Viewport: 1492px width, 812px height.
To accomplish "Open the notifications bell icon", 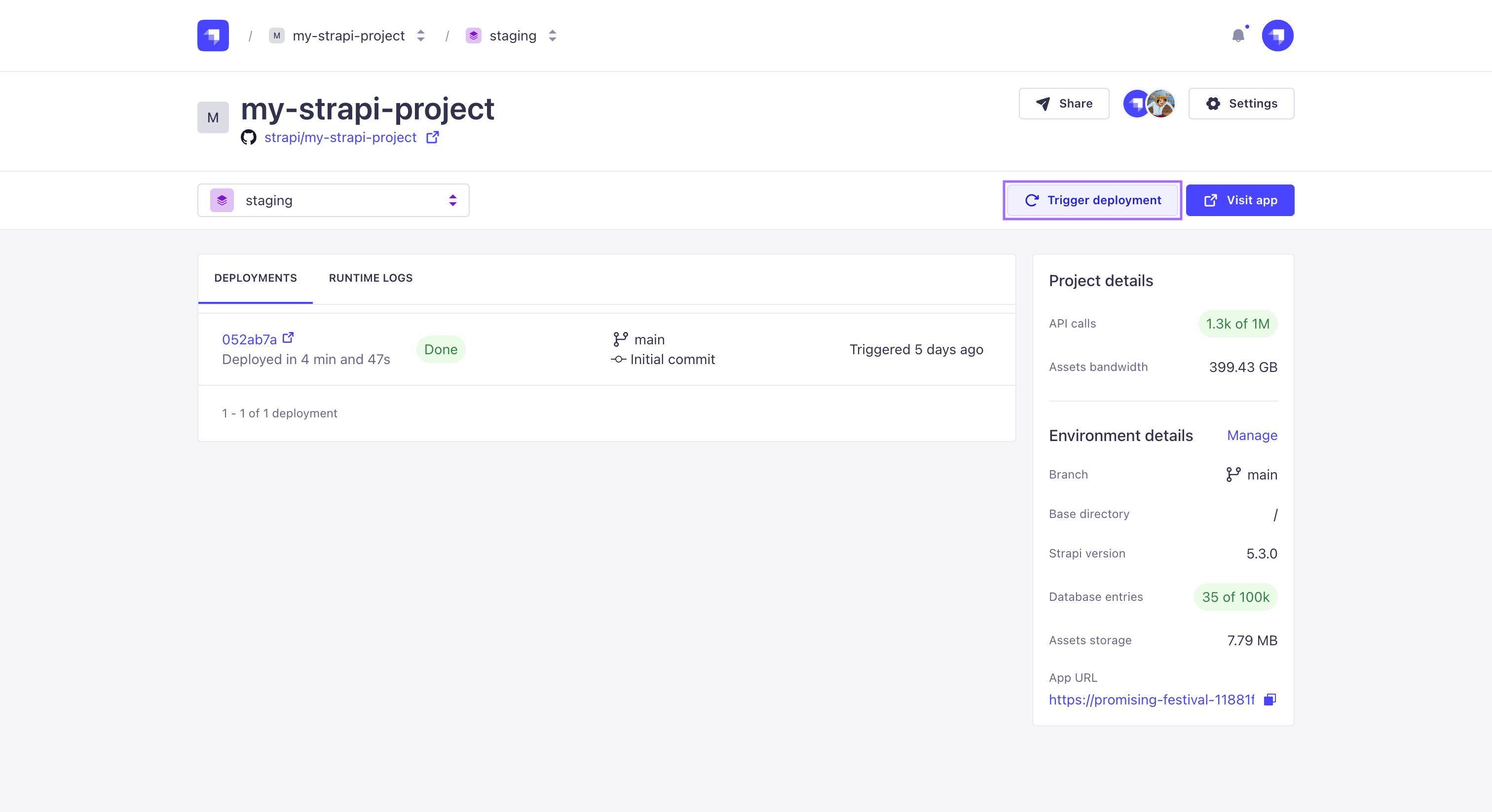I will pos(1238,36).
